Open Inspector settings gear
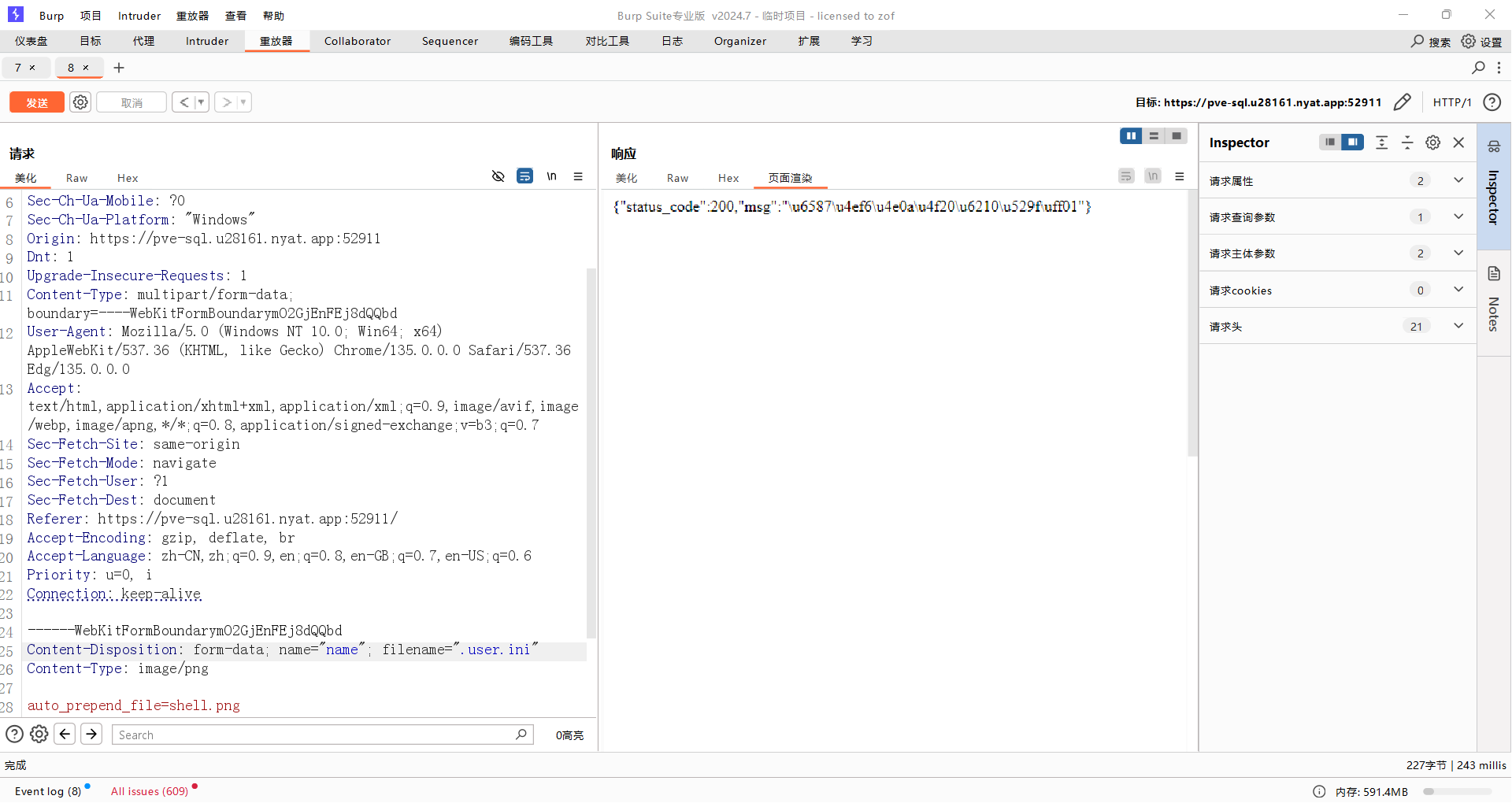The height and width of the screenshot is (803, 1512). point(1433,142)
